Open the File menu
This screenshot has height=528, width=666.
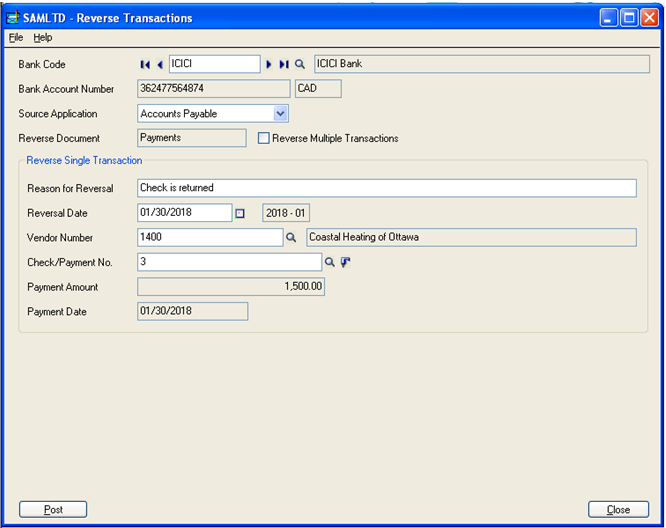pyautogui.click(x=16, y=37)
